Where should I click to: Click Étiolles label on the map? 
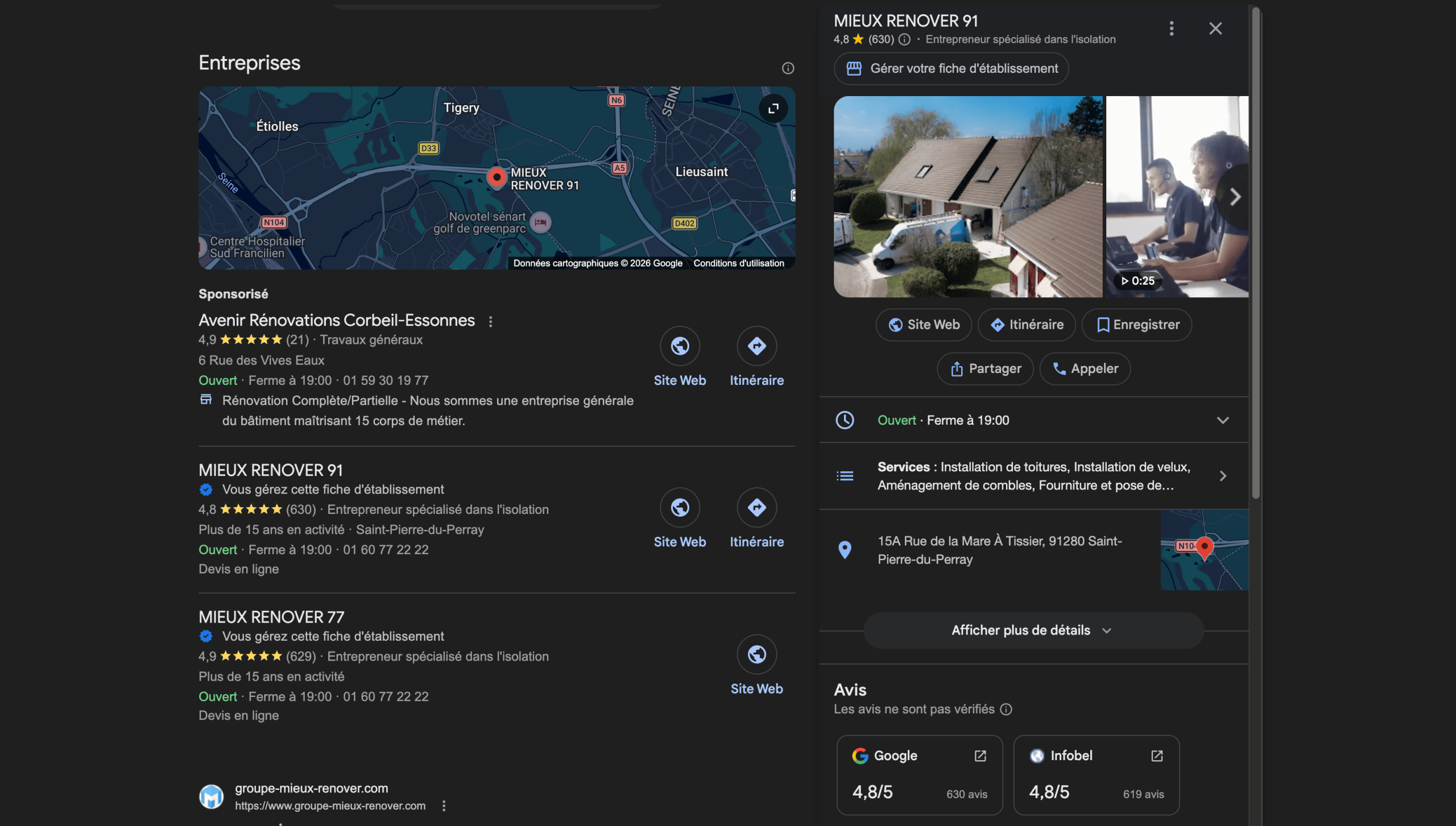click(x=277, y=126)
